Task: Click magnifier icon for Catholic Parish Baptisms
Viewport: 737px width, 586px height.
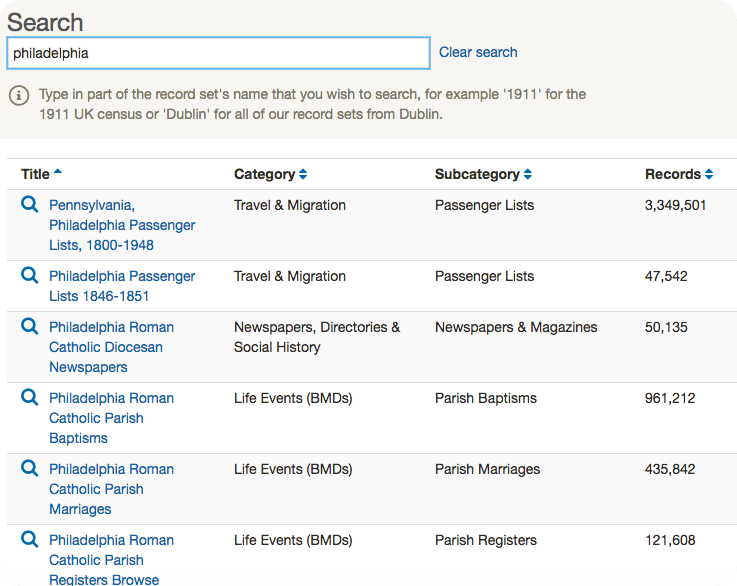Action: (30, 398)
